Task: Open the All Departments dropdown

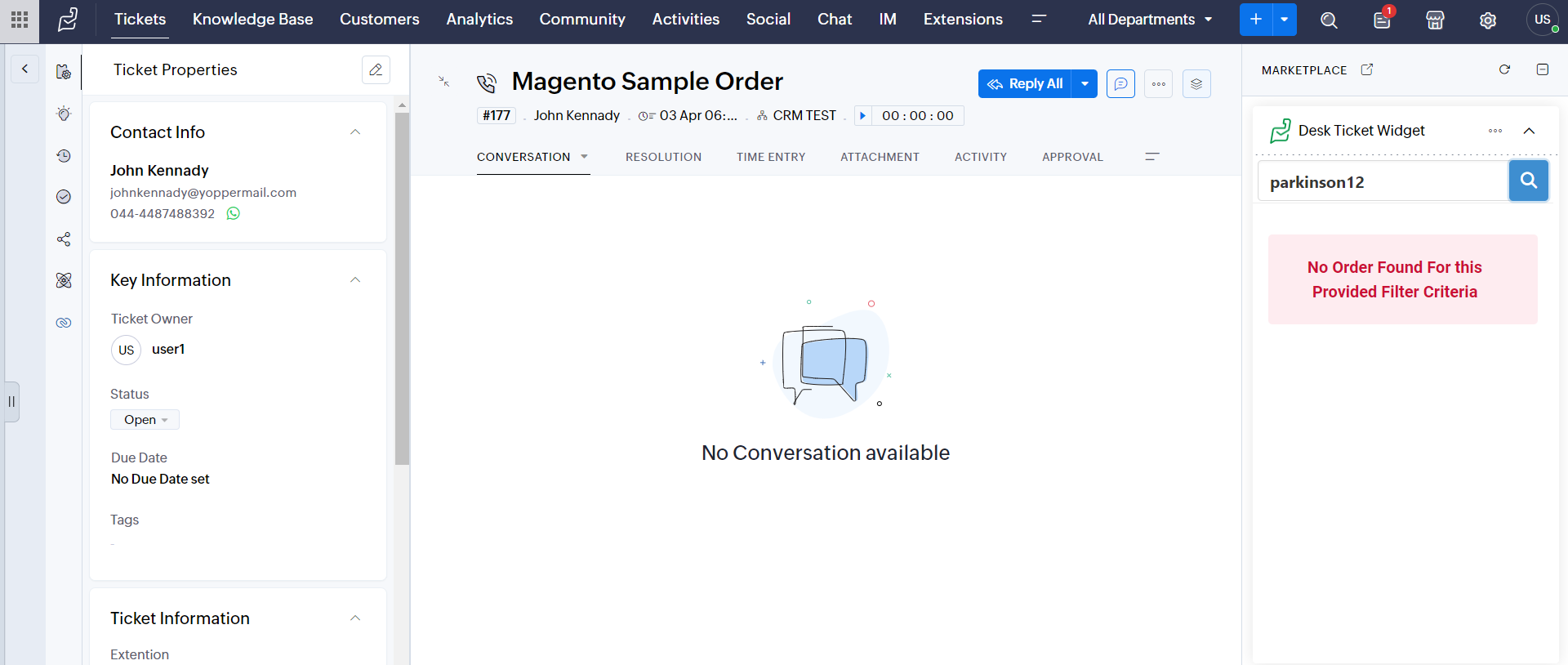Action: pyautogui.click(x=1149, y=20)
